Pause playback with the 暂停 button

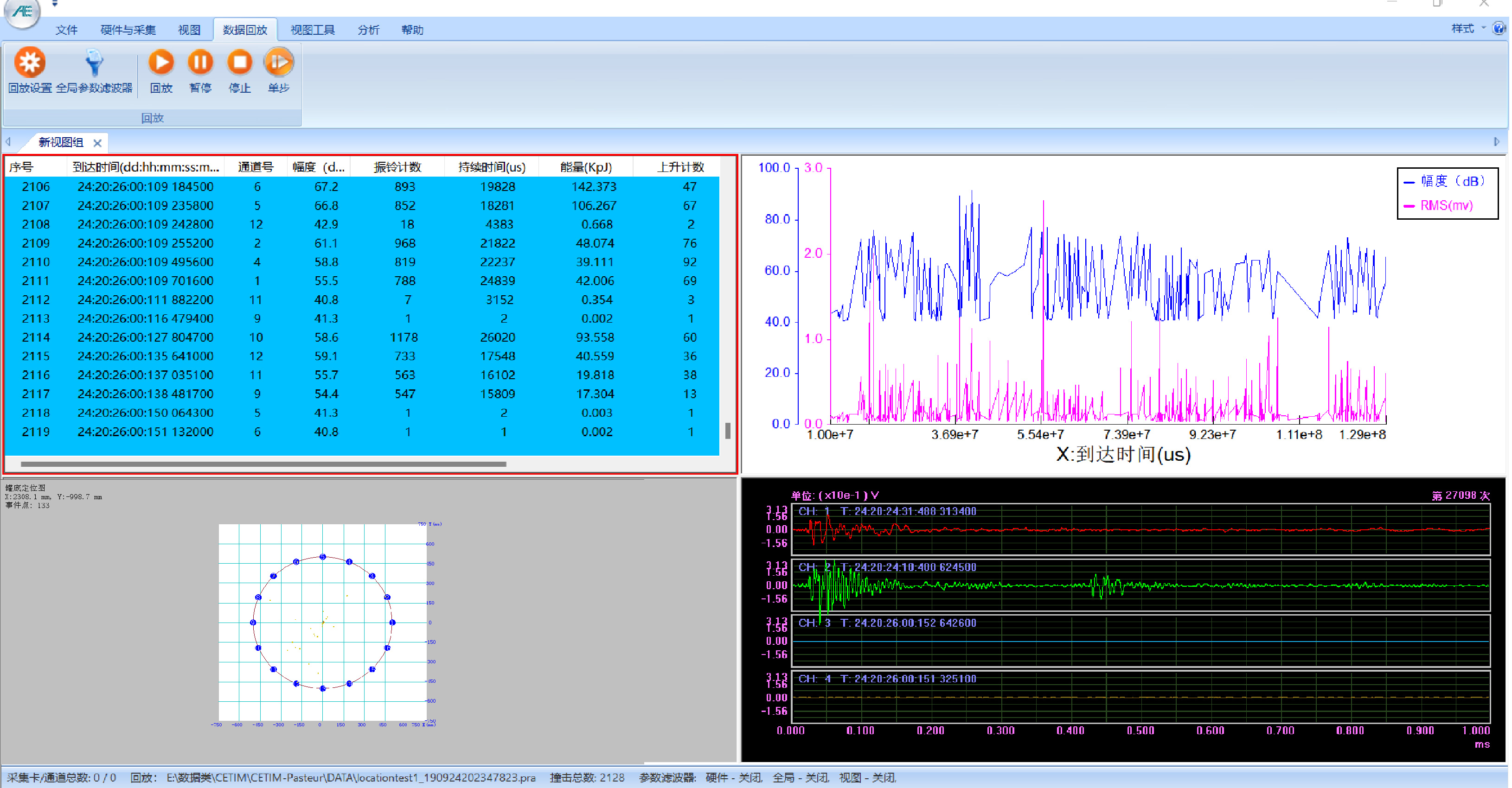coord(200,70)
